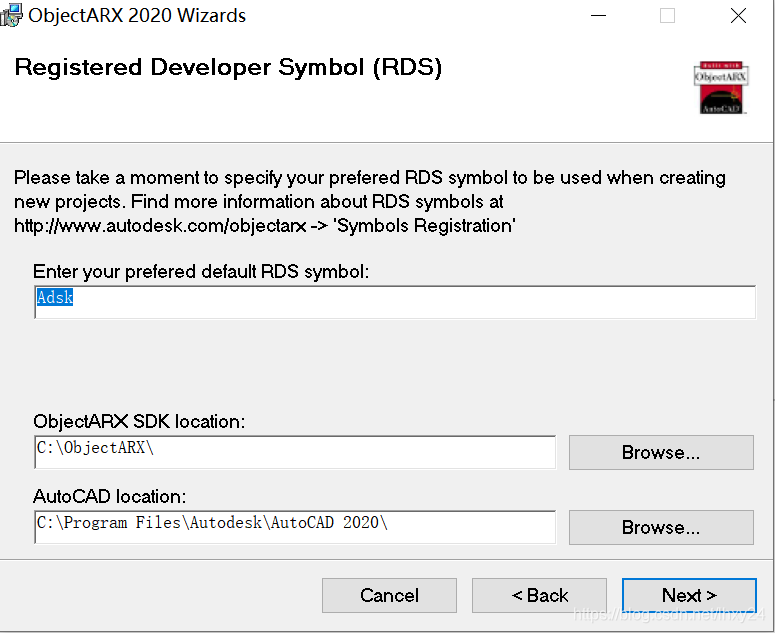Image resolution: width=775 pixels, height=633 pixels.
Task: Click the 'ObjectARX SDK location:' label
Action: [x=139, y=421]
